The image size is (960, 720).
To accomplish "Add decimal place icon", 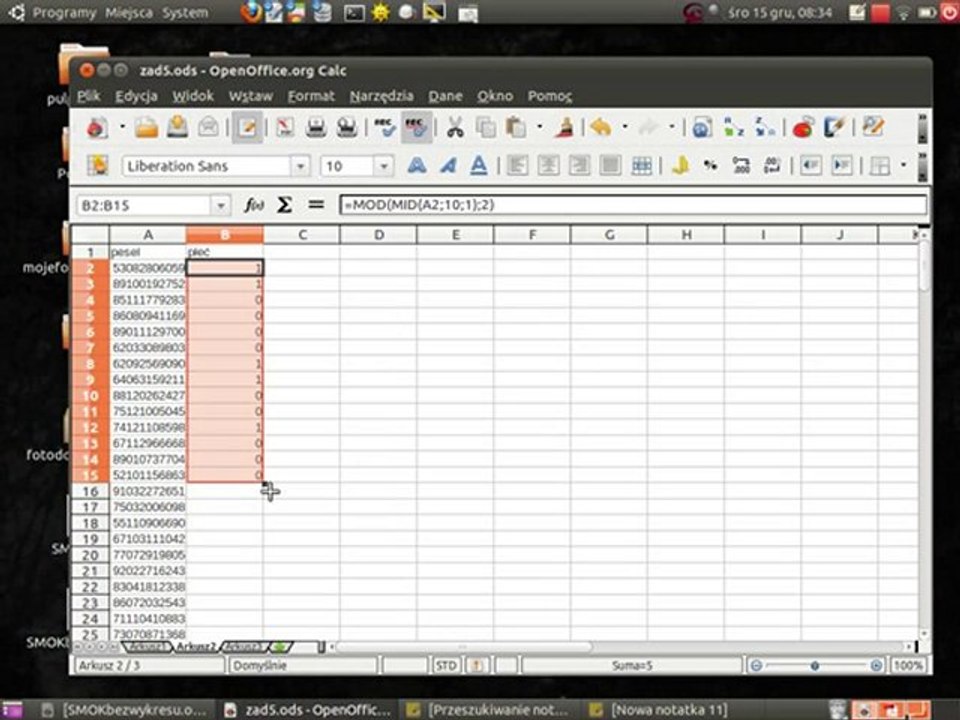I will click(x=741, y=165).
